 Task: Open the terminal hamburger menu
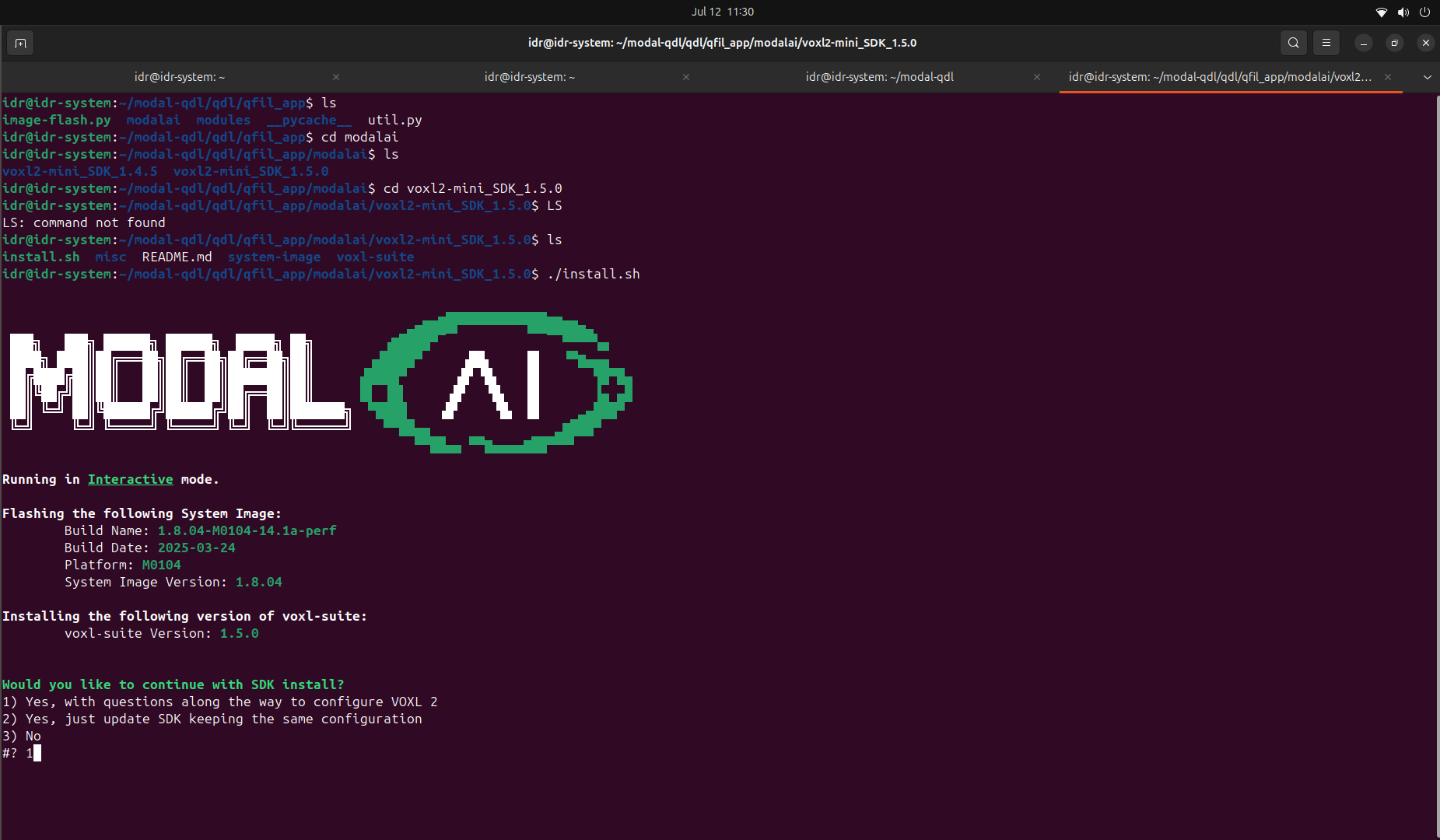click(x=1326, y=43)
